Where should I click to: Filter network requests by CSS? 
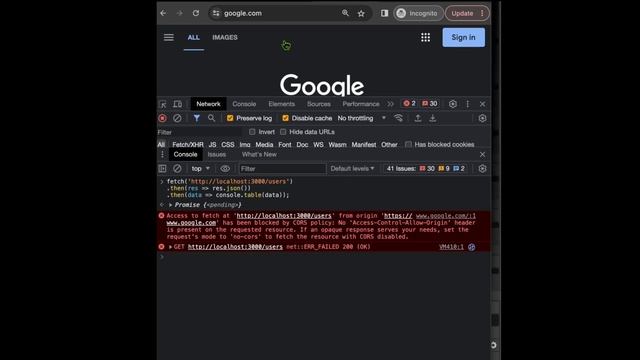(x=228, y=144)
